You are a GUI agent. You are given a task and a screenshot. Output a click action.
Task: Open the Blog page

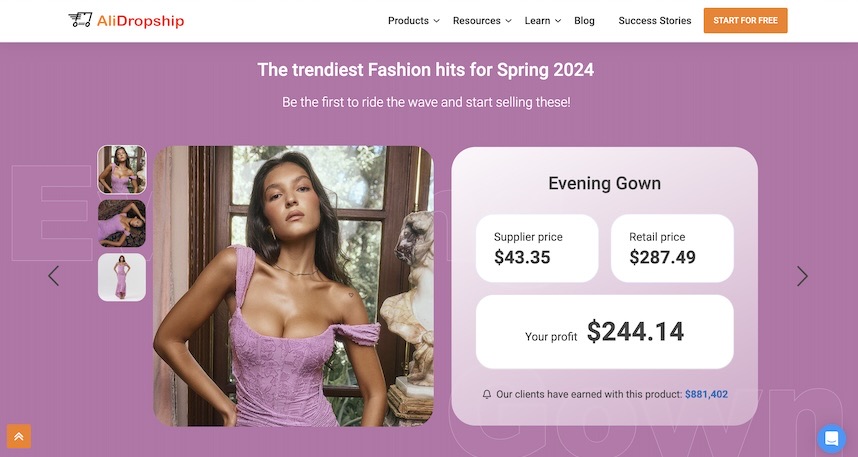[584, 21]
